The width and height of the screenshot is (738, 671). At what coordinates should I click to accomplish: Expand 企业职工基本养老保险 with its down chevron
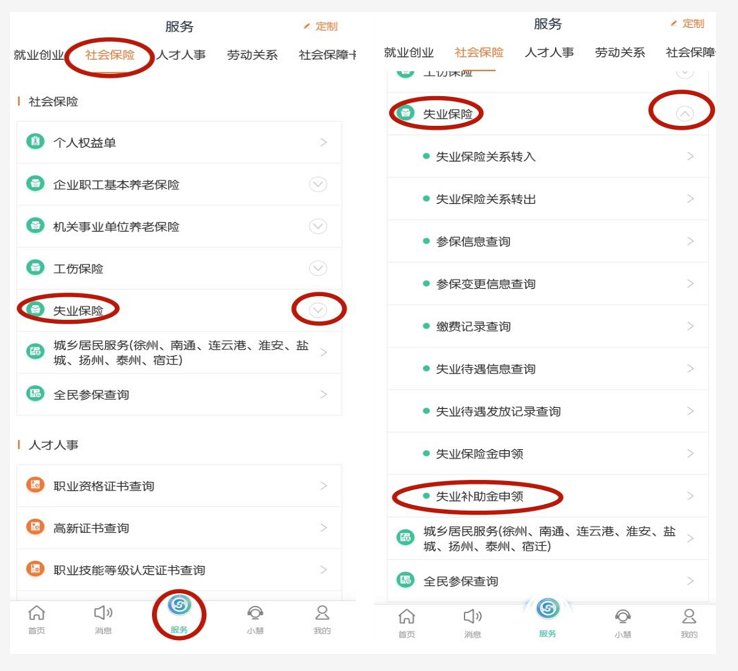pyautogui.click(x=318, y=184)
